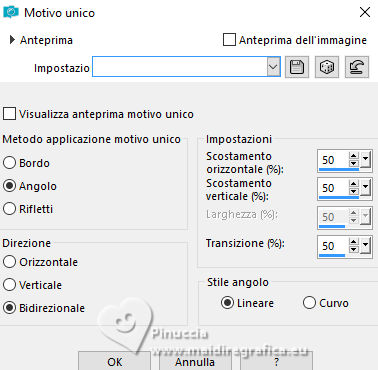Check Visualizza anteprima motivo unico
Screen dimensions: 378x370
pyautogui.click(x=9, y=113)
